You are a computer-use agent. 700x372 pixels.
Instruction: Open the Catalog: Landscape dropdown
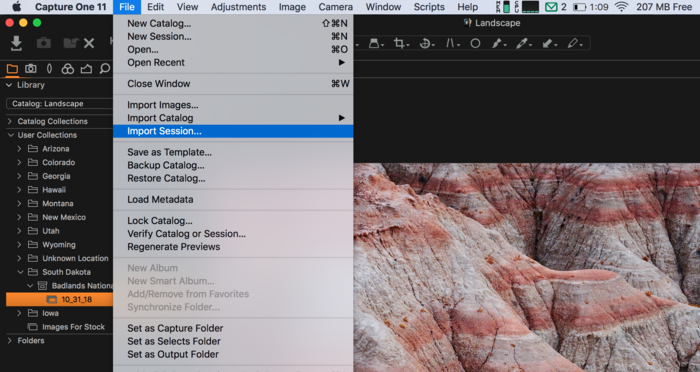tap(59, 104)
